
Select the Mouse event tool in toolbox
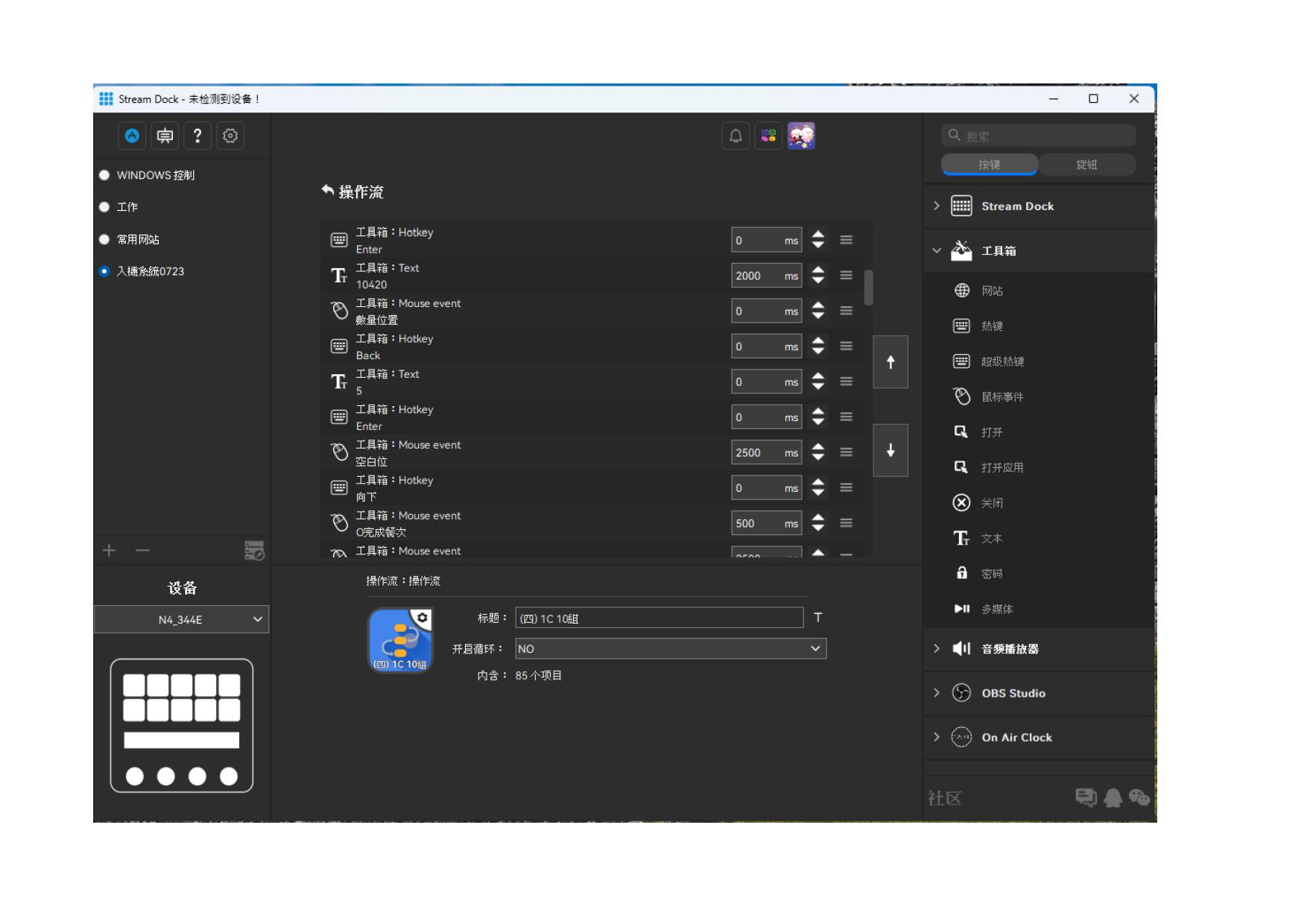(x=962, y=396)
